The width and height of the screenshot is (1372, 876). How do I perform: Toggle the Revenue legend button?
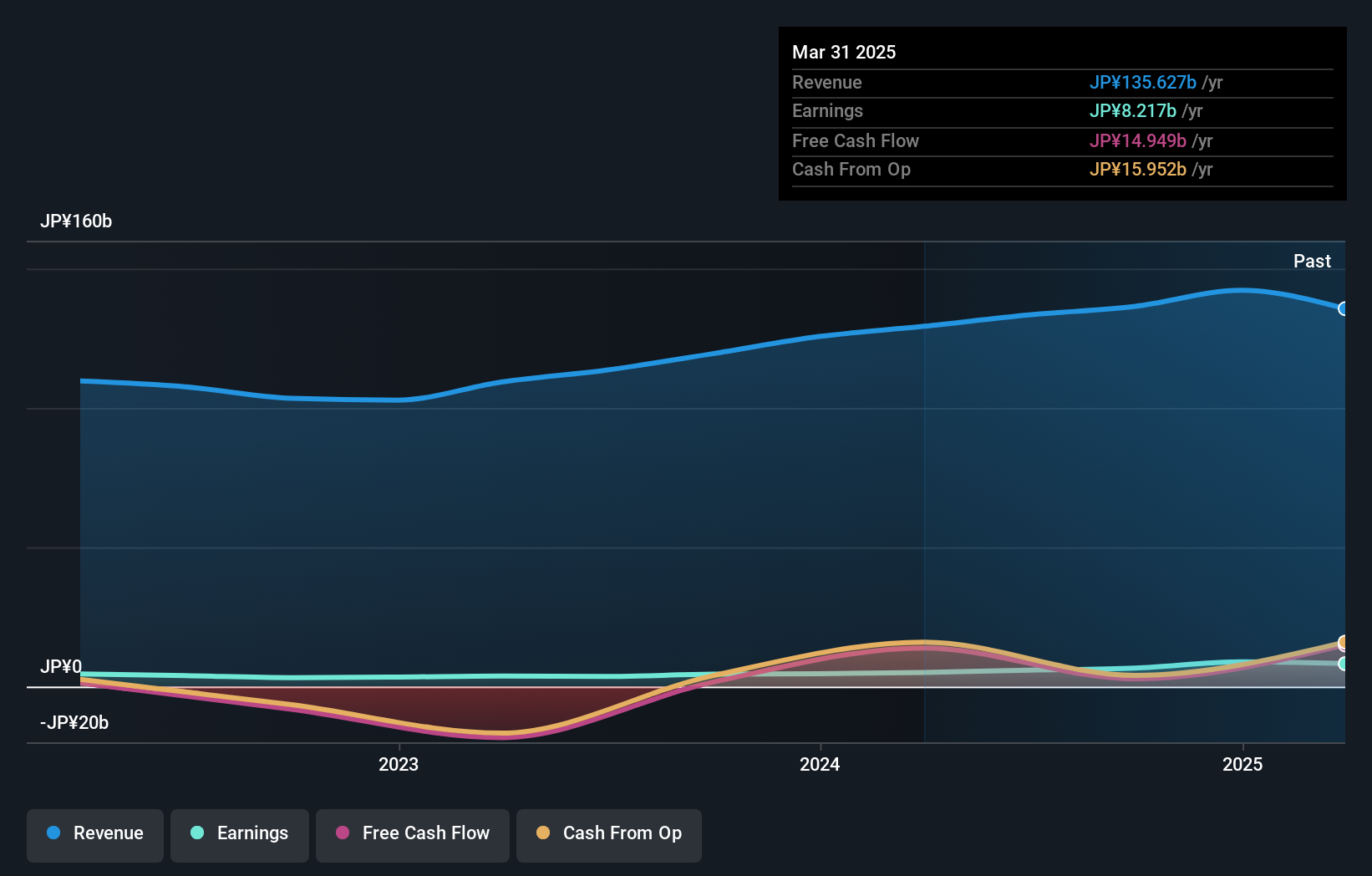tap(95, 835)
